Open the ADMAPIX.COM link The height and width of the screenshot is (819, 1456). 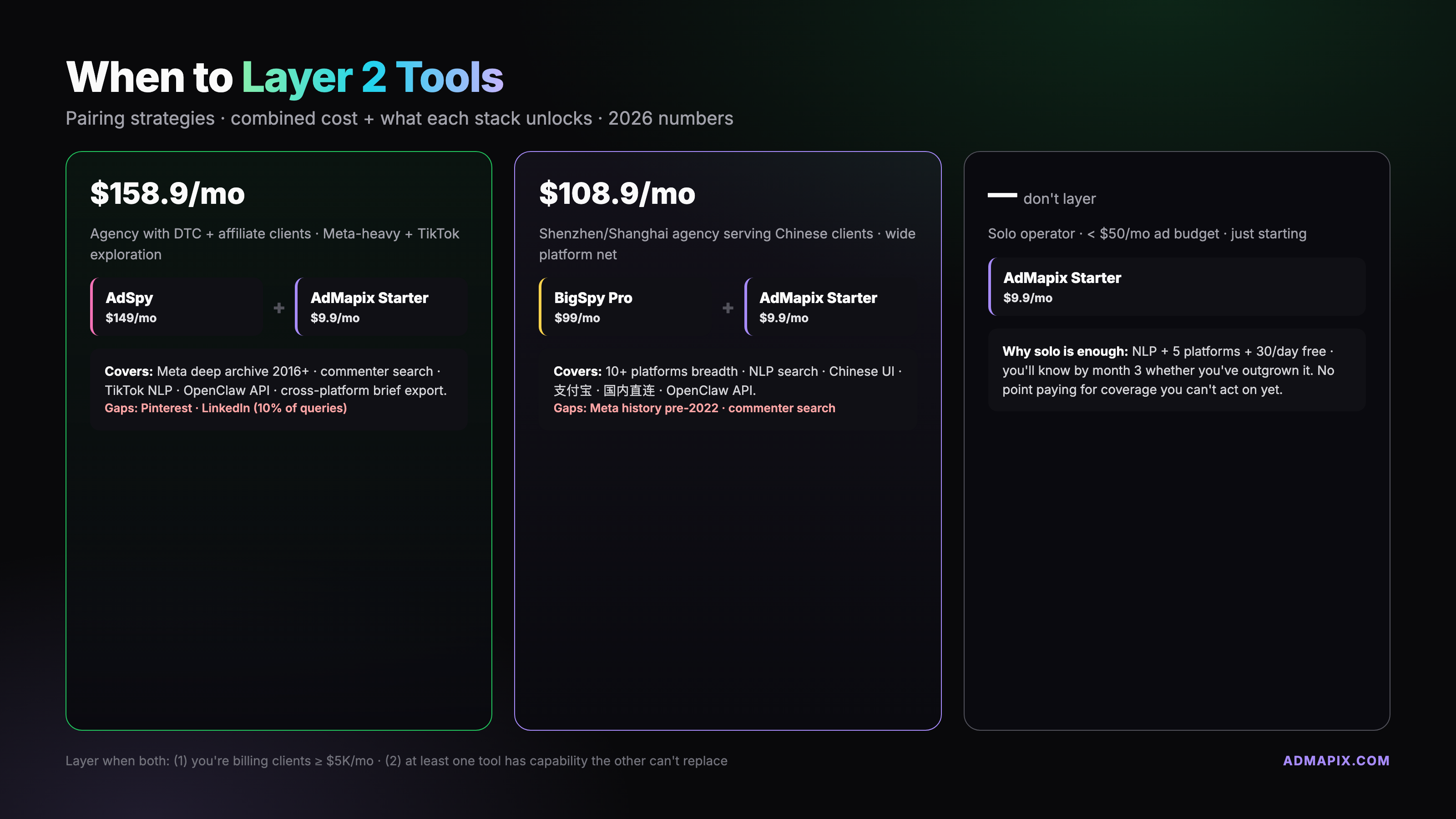pyautogui.click(x=1335, y=760)
